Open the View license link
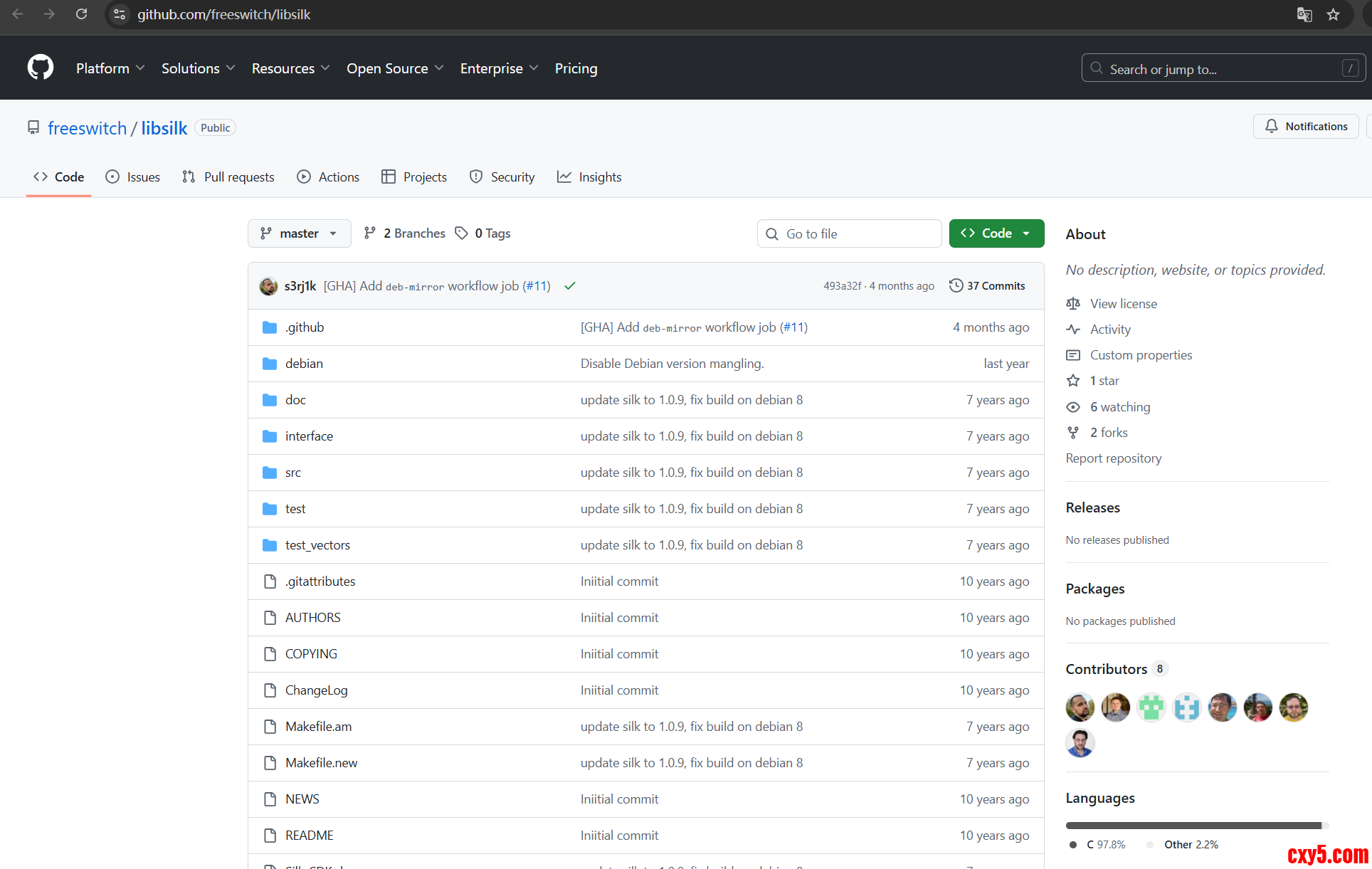Screen dimensions: 1372x869 pyautogui.click(x=1123, y=304)
